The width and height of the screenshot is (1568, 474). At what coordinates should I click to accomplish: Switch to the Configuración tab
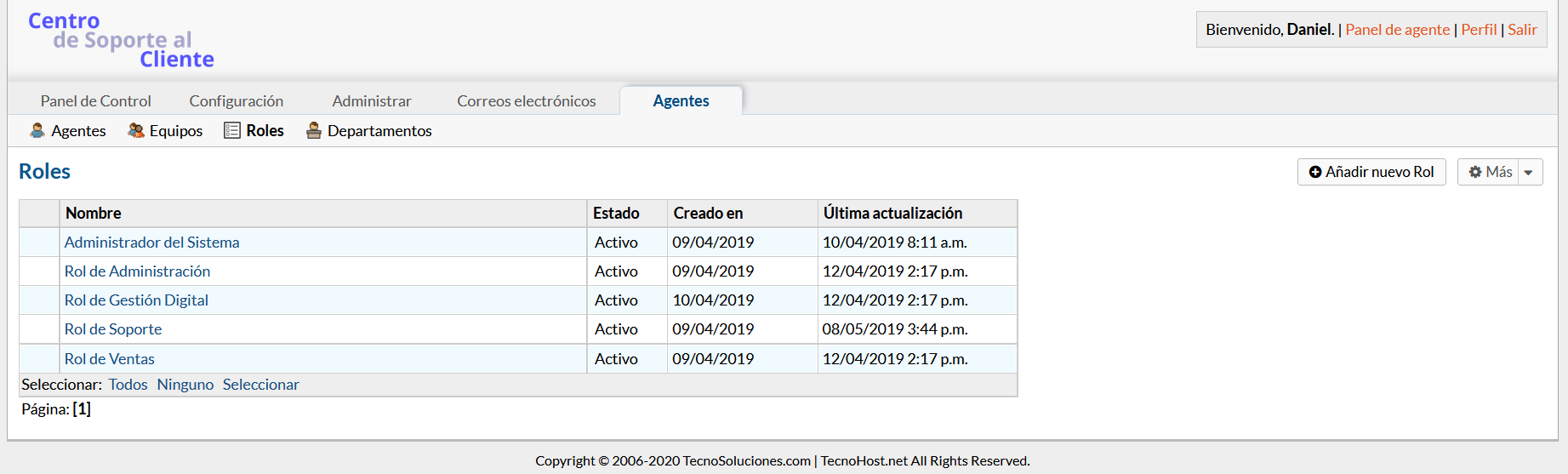click(x=237, y=101)
